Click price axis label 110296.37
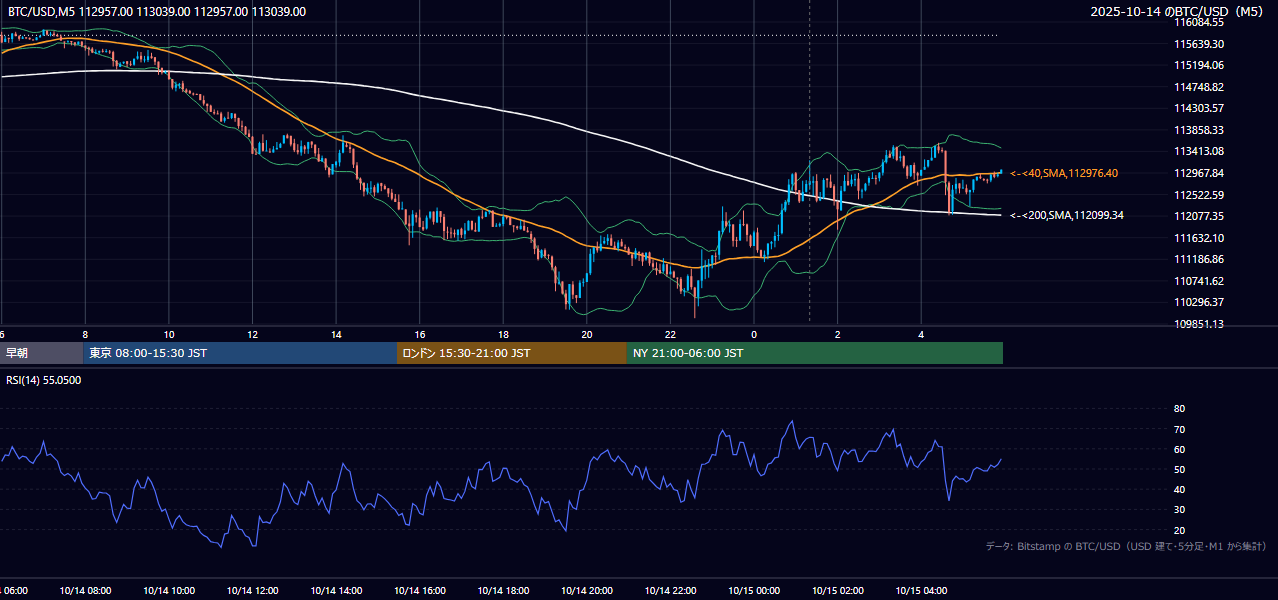Screen dimensions: 1278x600 point(1199,302)
